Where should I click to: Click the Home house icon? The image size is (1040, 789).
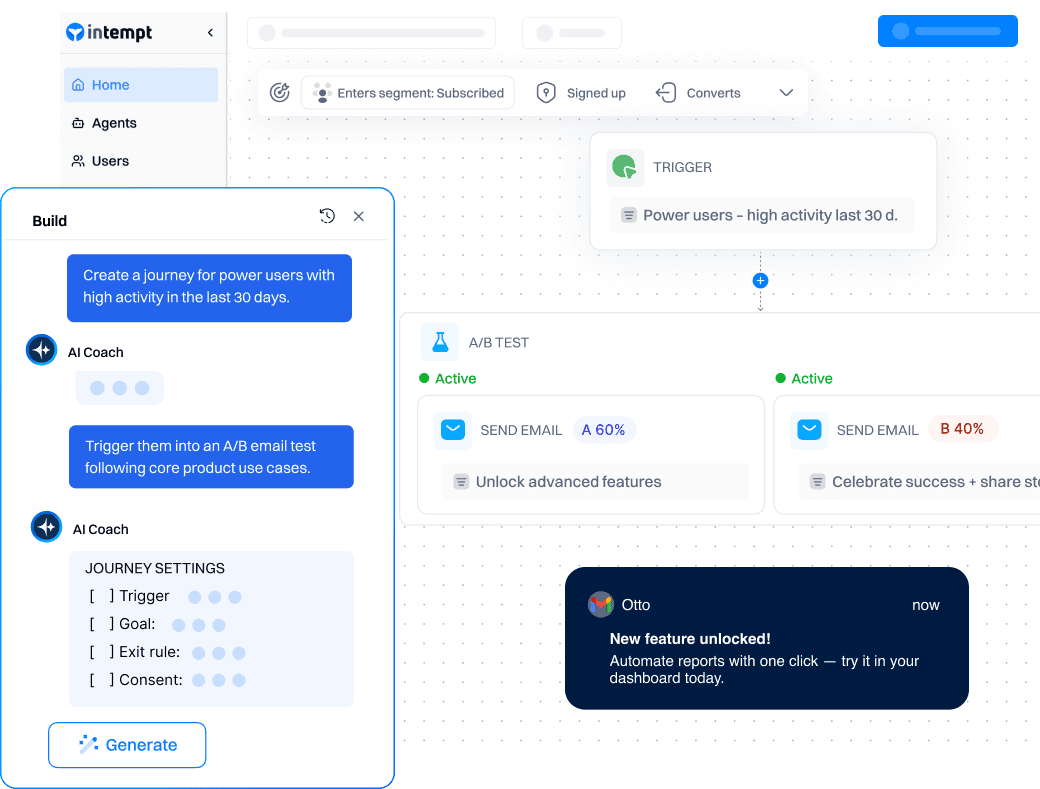click(x=78, y=85)
